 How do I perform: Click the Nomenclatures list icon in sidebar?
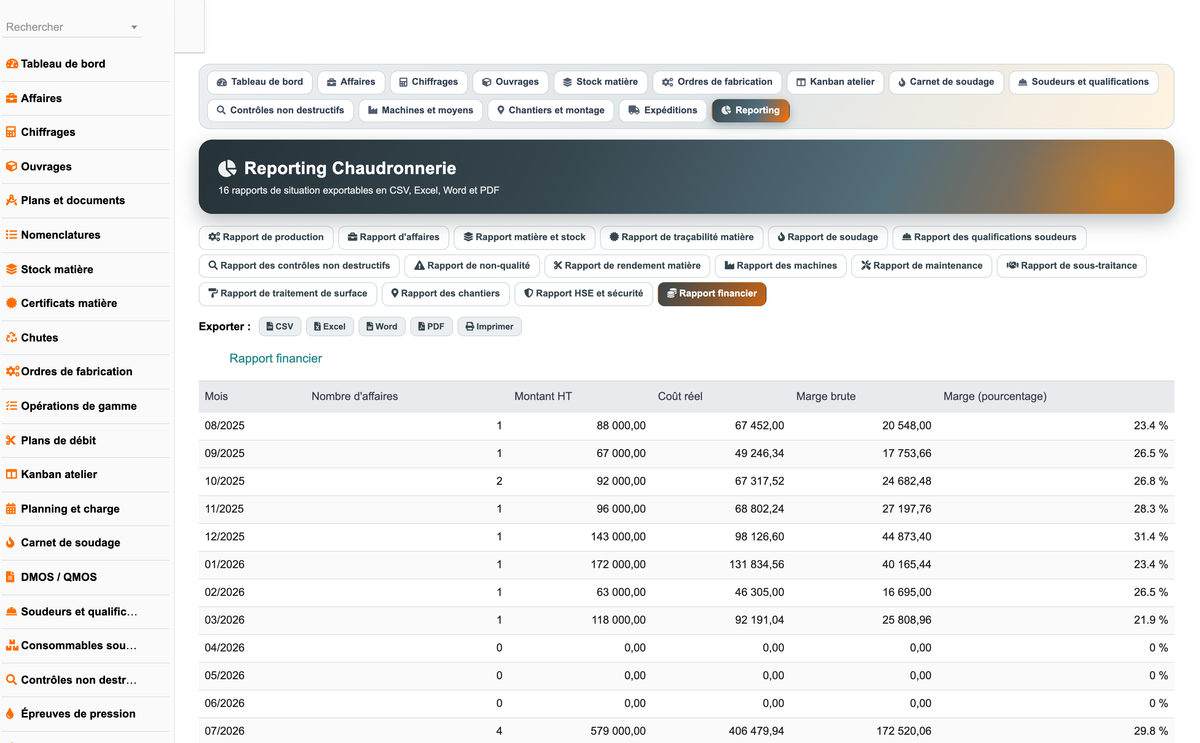(12, 235)
